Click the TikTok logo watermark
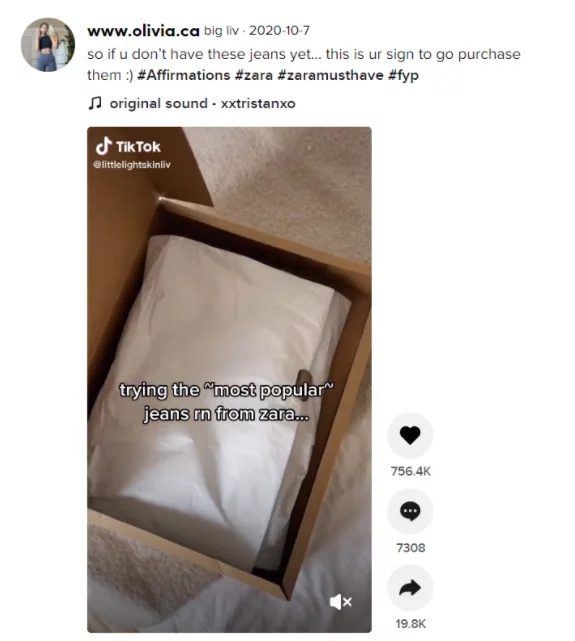The height and width of the screenshot is (641, 575). [x=128, y=146]
